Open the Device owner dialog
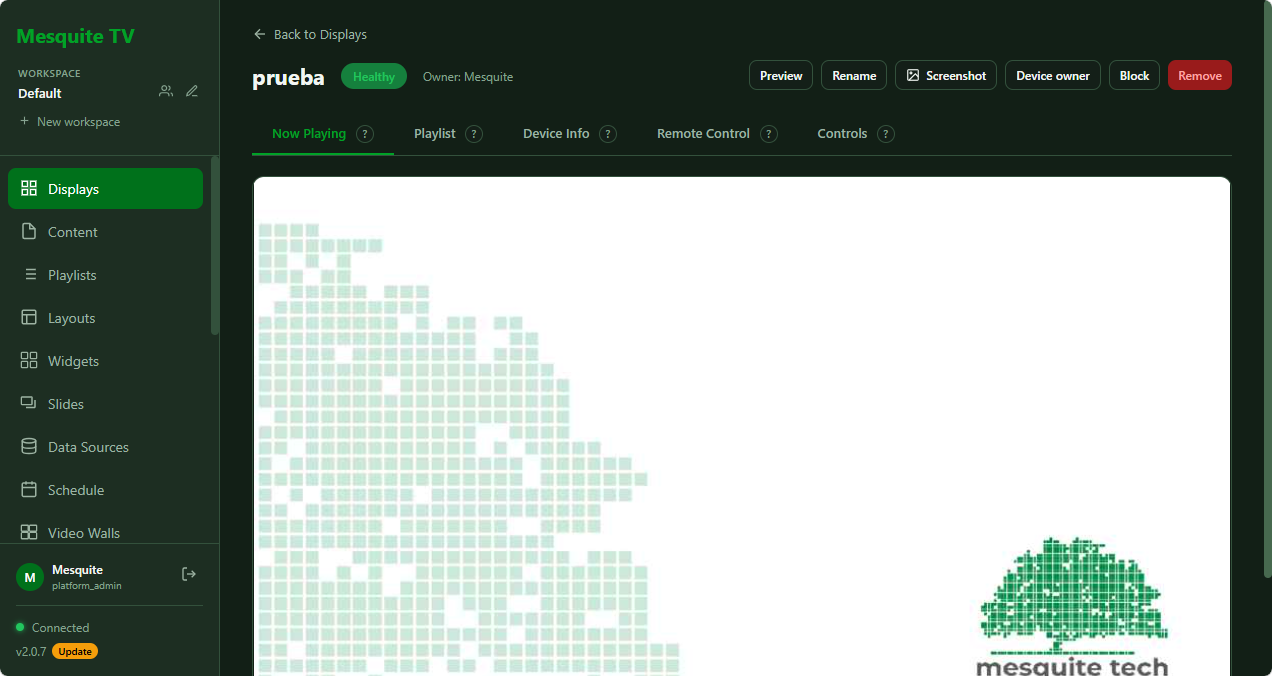The height and width of the screenshot is (676, 1272). click(1053, 76)
